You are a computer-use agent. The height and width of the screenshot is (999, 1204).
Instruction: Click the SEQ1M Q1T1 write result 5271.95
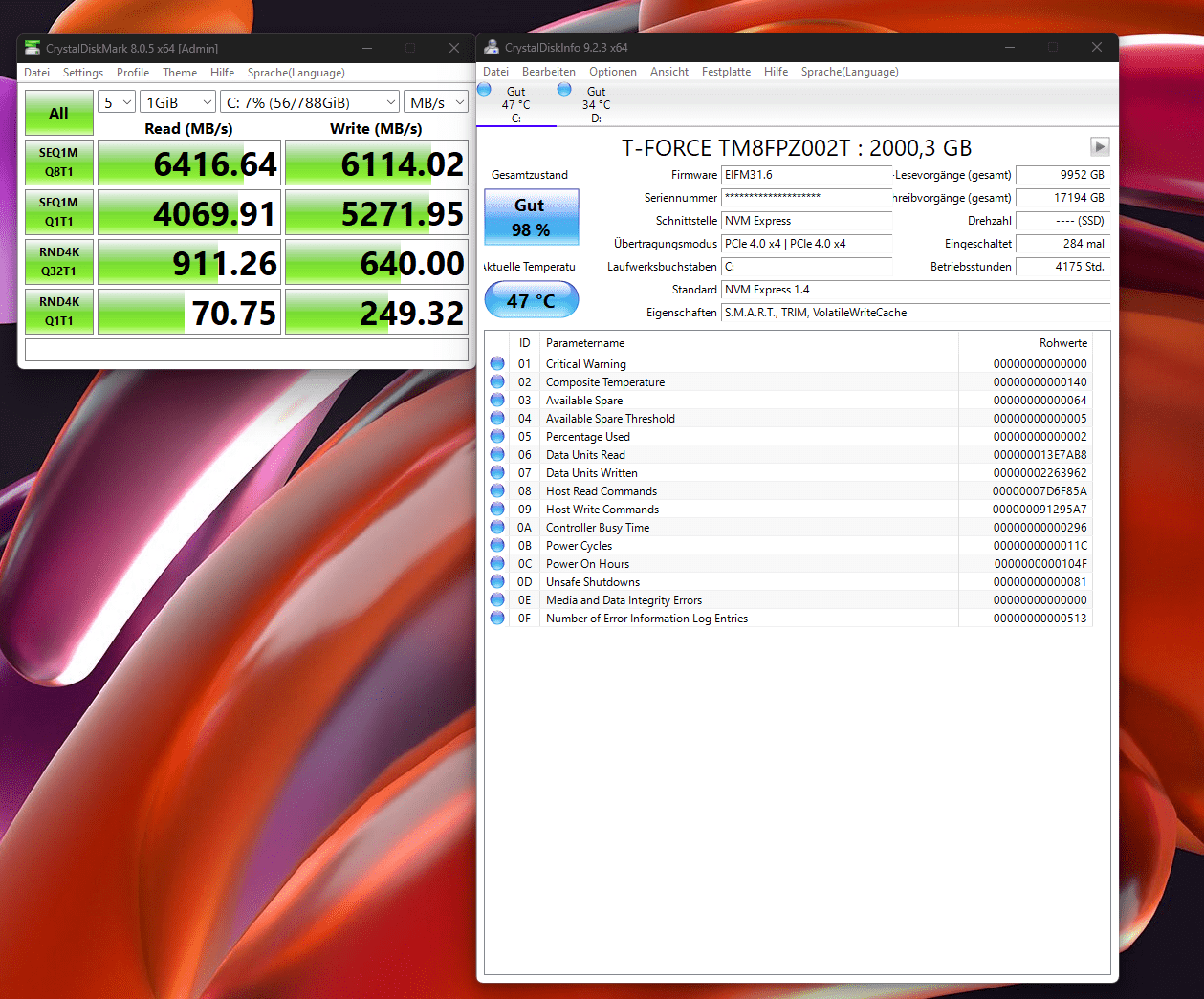coord(377,212)
